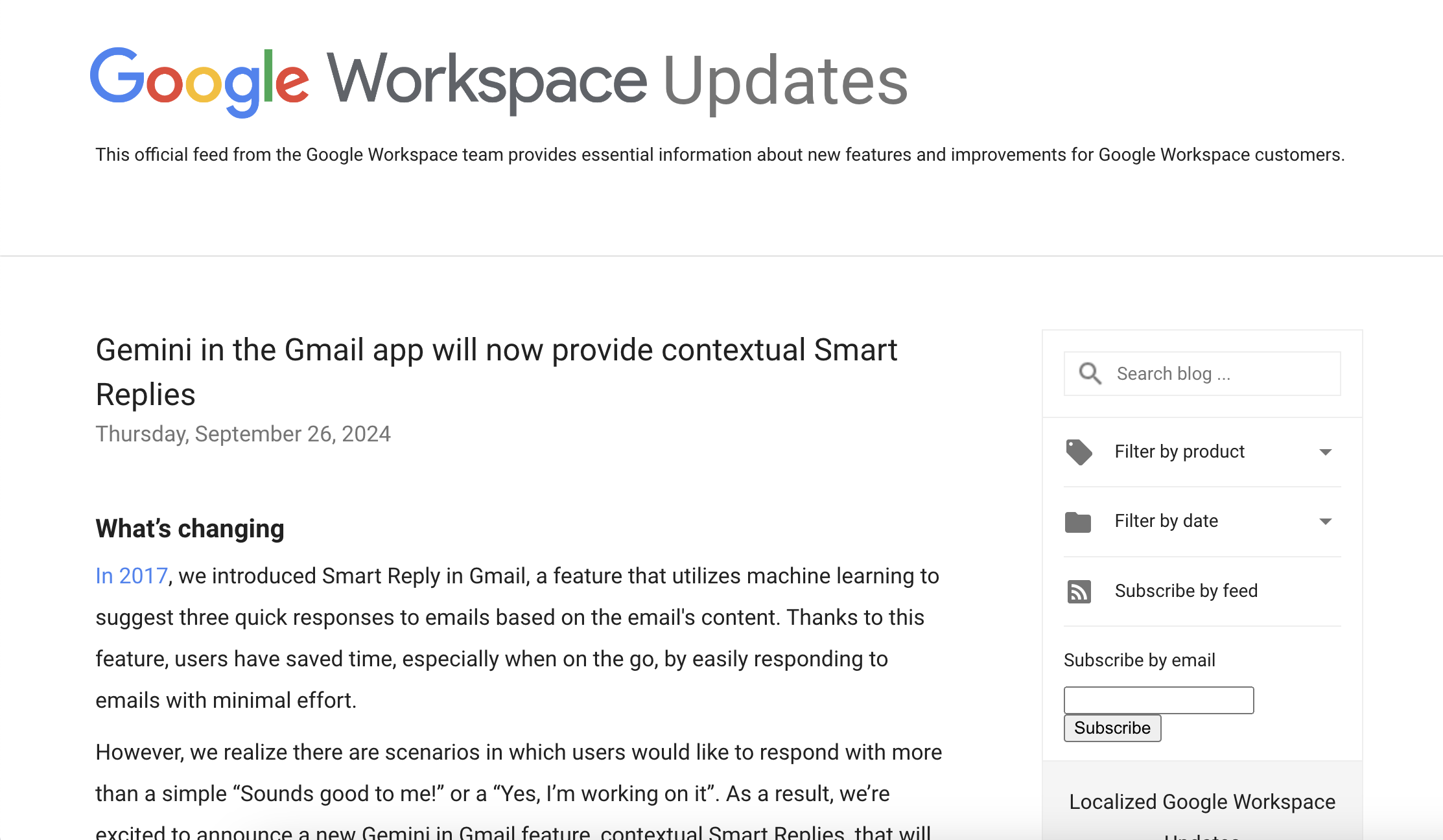Open the Filter by product label
1443x840 pixels.
(1179, 451)
